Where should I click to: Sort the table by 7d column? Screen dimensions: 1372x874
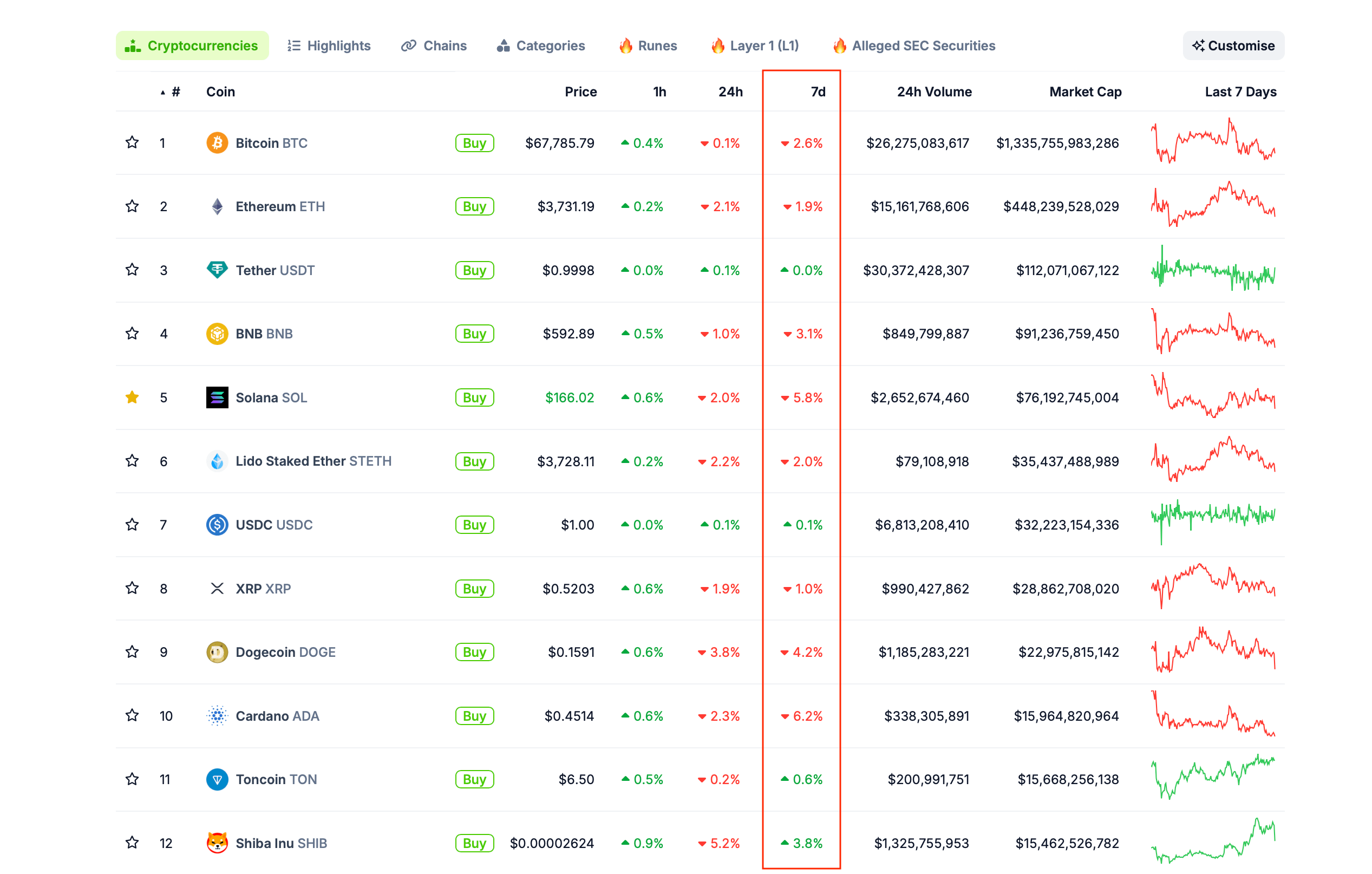tap(818, 92)
